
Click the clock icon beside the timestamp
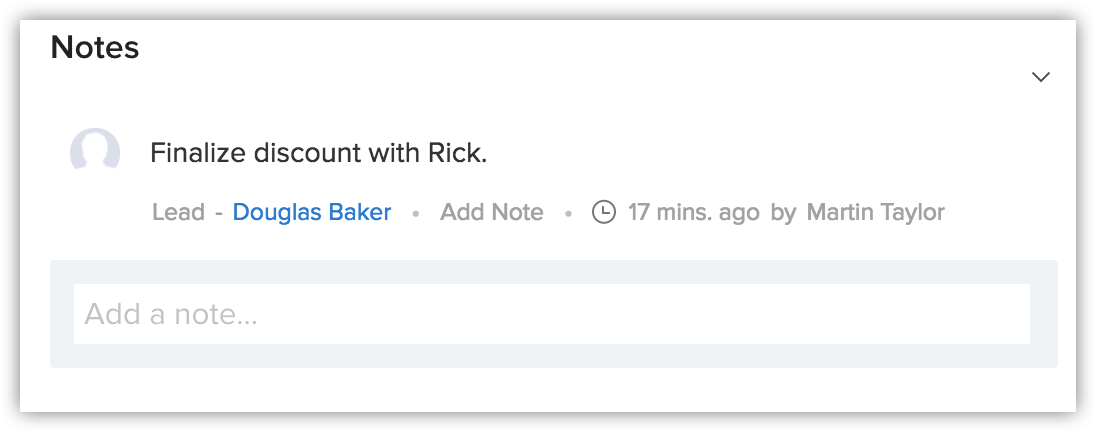click(x=604, y=212)
